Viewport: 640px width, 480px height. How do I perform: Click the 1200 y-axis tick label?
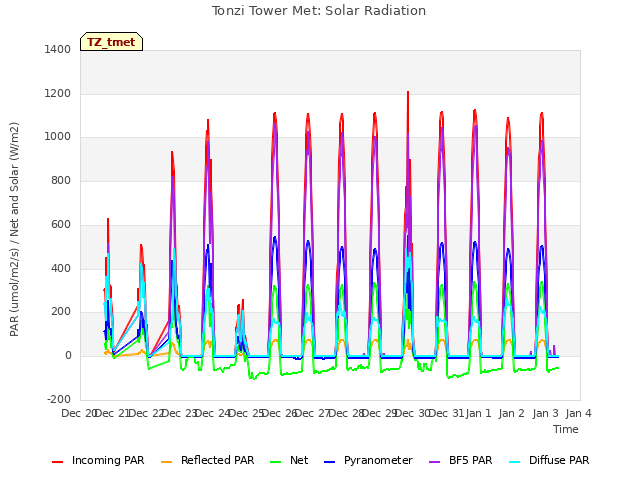point(58,93)
